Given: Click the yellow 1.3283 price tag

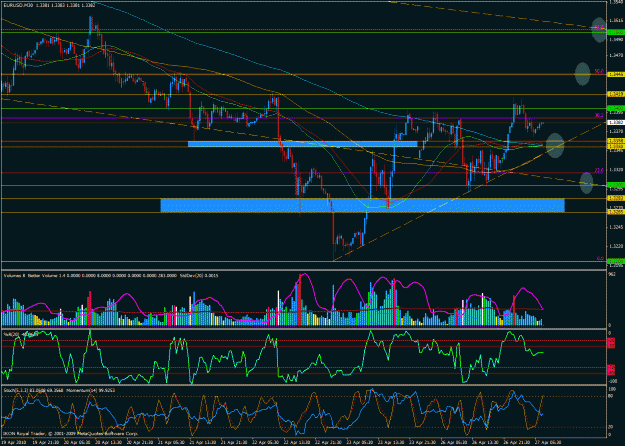Looking at the screenshot, I should point(614,198).
